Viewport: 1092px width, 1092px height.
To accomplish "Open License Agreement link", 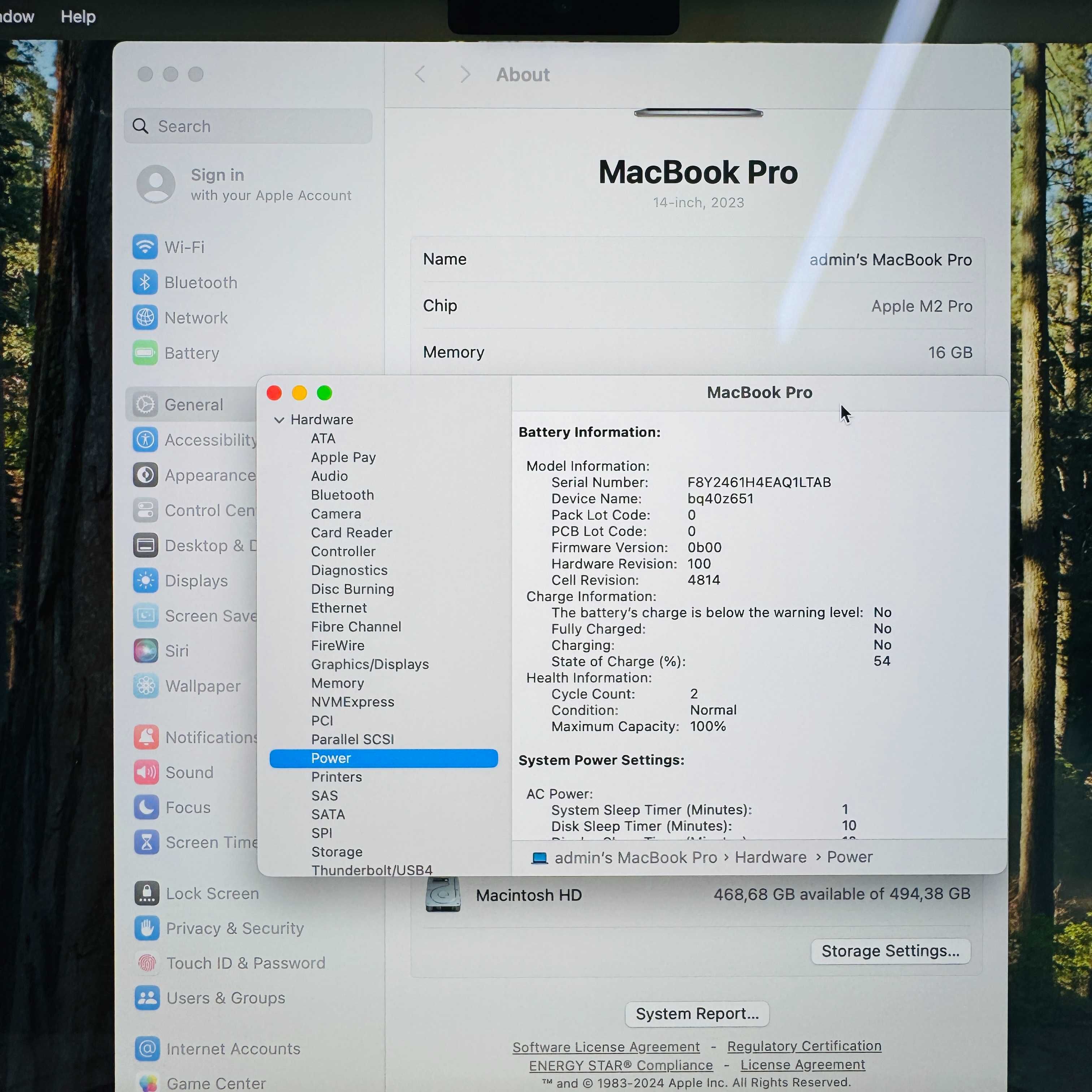I will (x=803, y=1065).
